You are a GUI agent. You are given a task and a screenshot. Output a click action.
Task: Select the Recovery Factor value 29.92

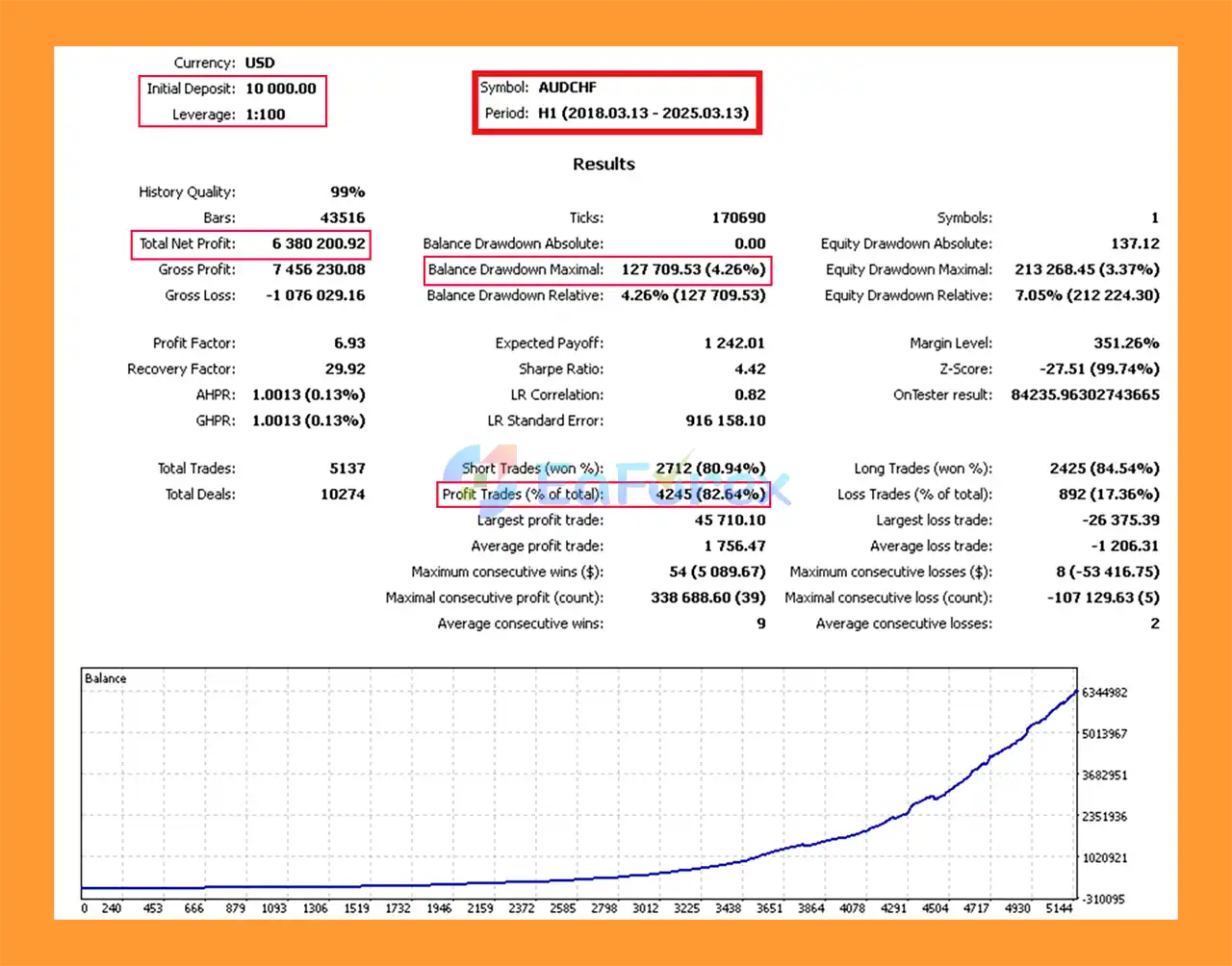pos(345,369)
